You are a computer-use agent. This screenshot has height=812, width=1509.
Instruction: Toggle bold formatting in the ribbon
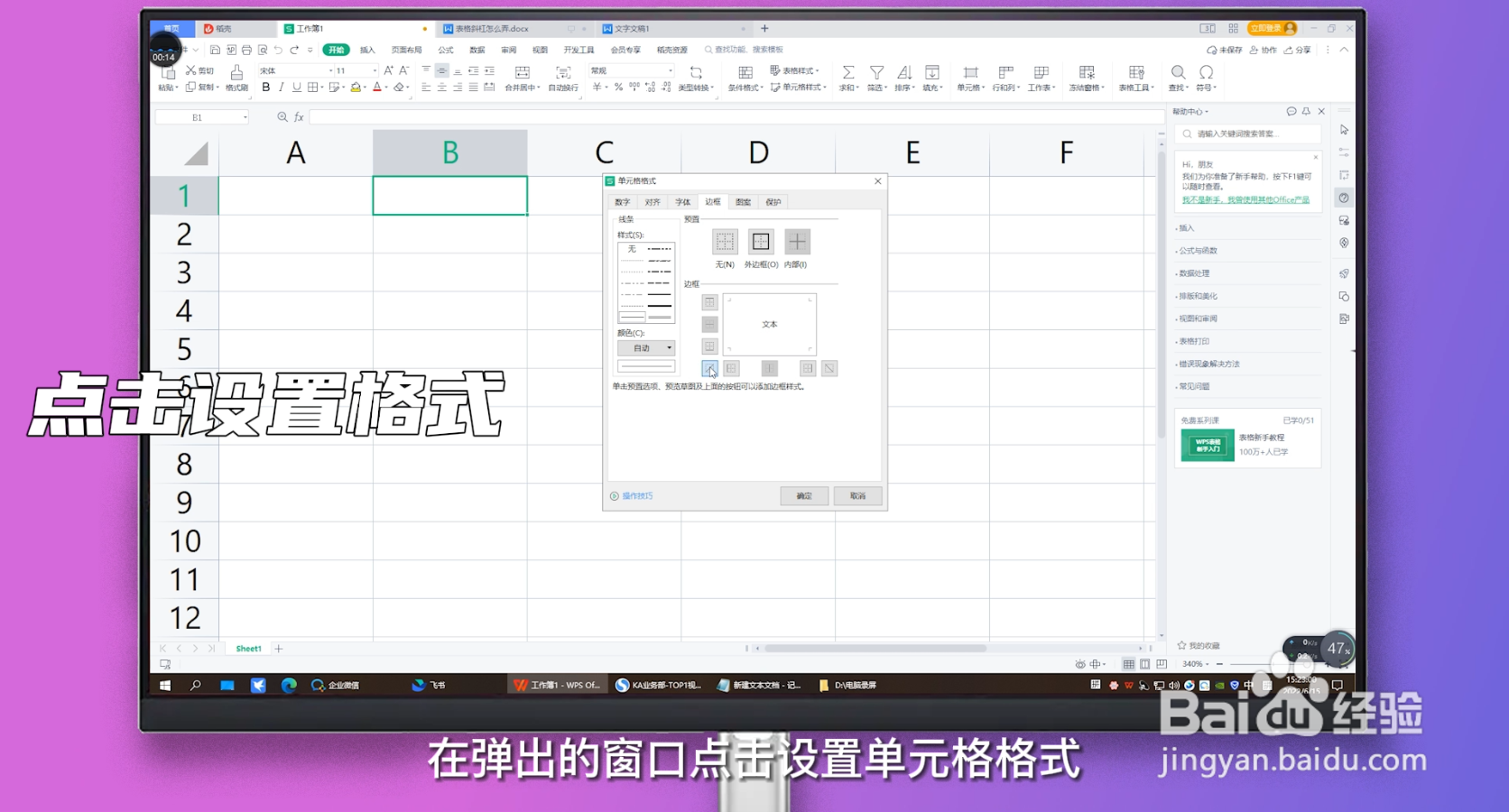265,88
